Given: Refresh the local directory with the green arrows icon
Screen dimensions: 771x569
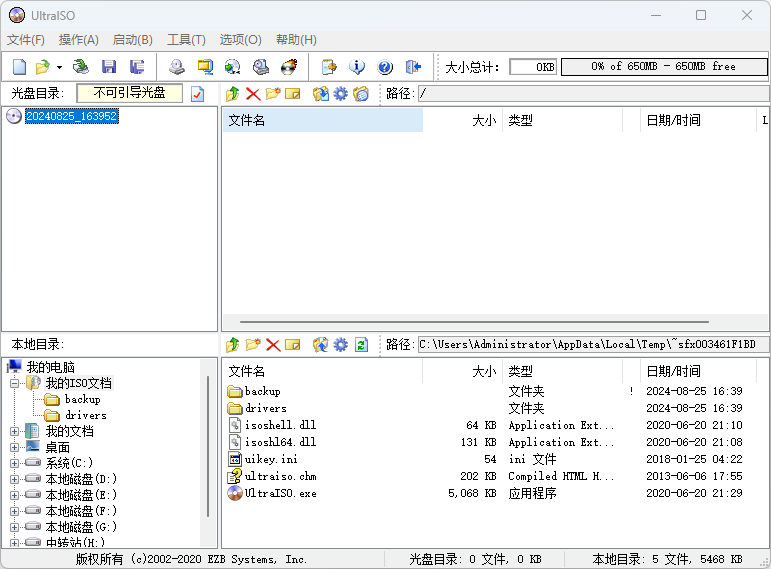Looking at the screenshot, I should [361, 345].
